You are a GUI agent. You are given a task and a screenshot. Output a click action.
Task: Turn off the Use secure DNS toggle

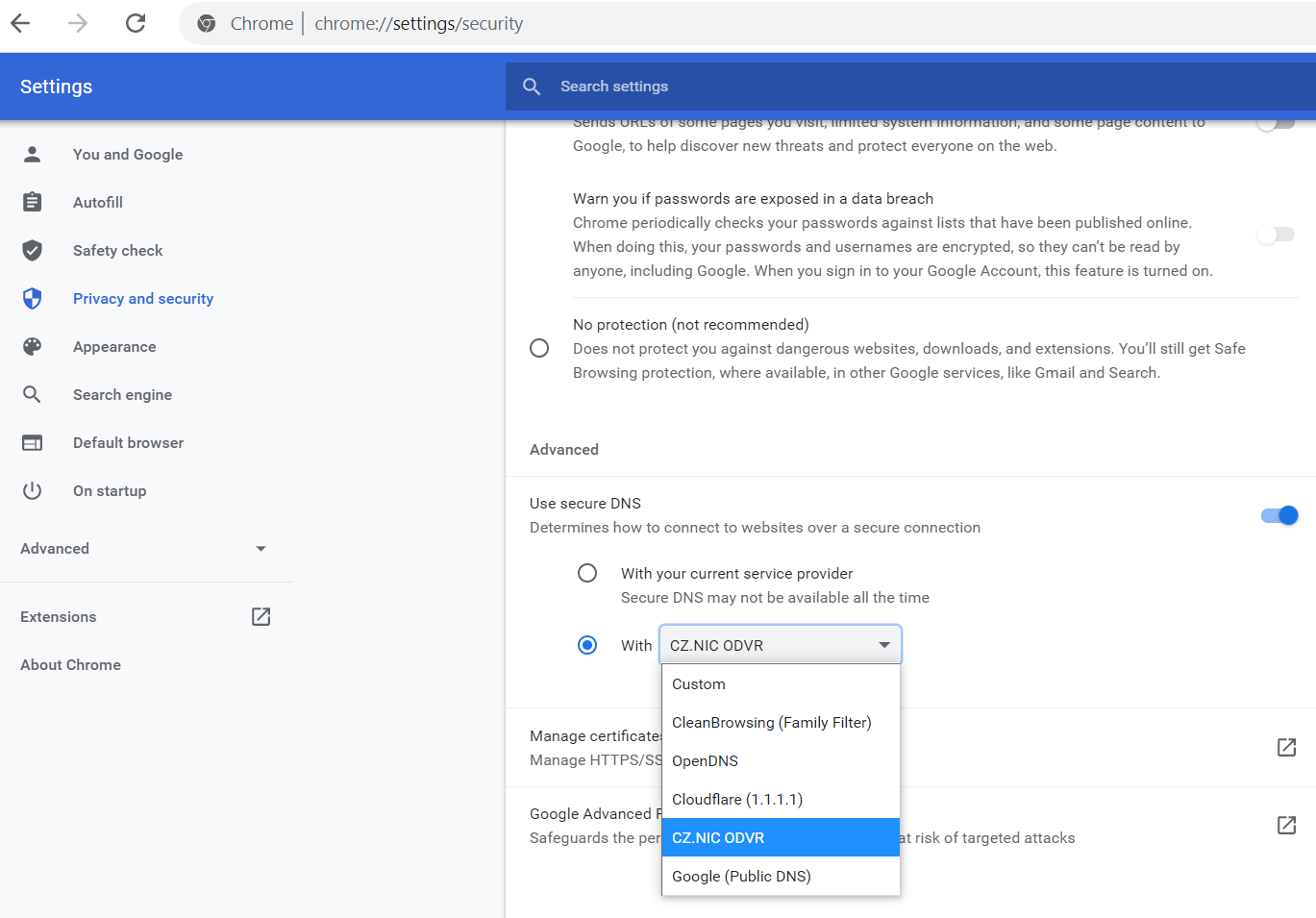(x=1279, y=515)
